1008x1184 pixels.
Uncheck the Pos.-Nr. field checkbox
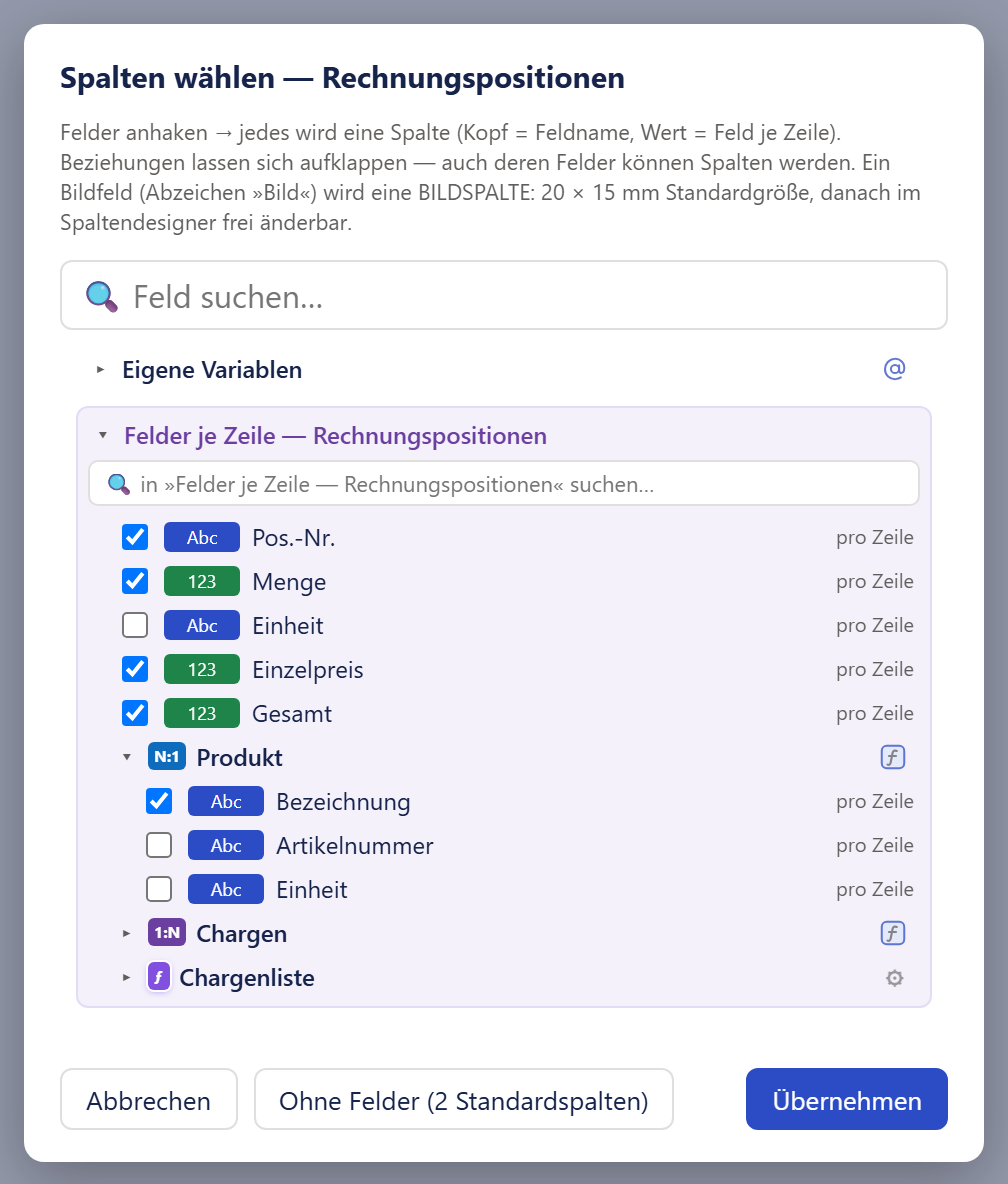(x=135, y=537)
